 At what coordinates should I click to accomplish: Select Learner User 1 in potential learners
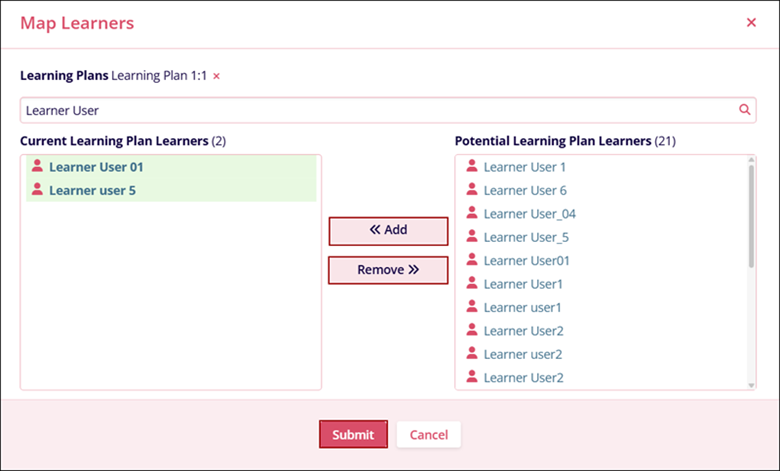(524, 167)
